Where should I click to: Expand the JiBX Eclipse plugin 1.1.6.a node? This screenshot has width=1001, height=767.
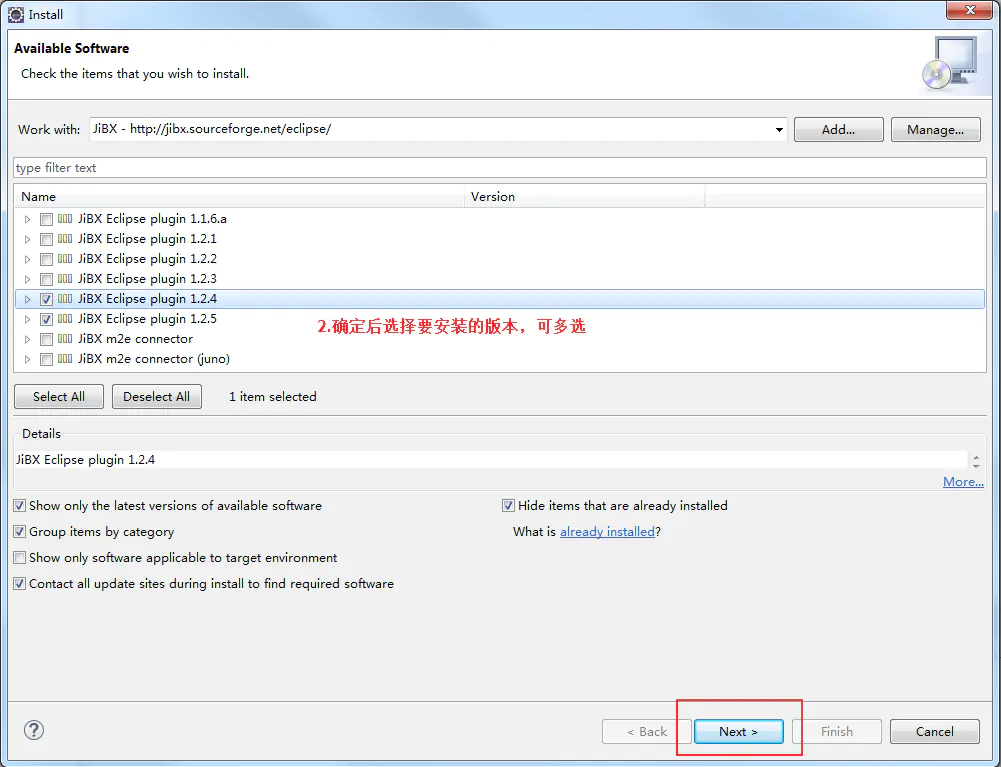tap(27, 219)
